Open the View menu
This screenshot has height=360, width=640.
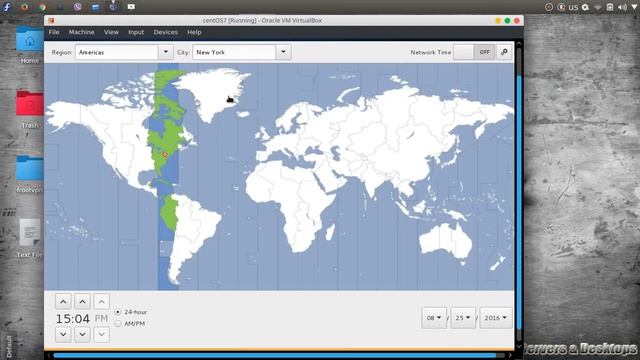point(111,32)
